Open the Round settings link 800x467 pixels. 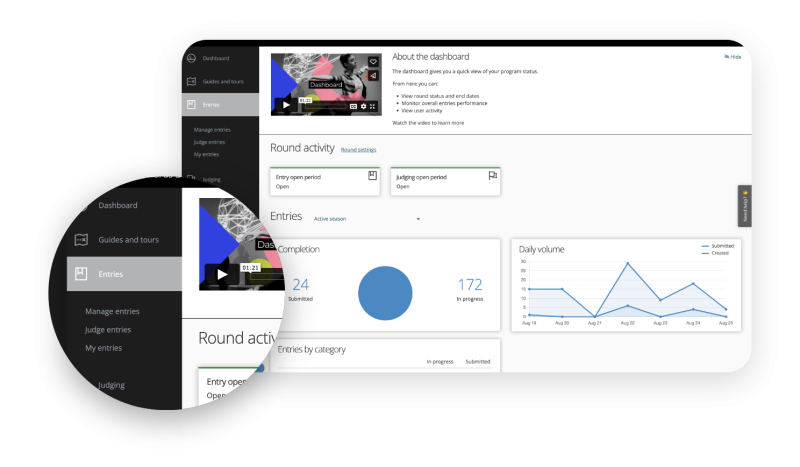click(x=358, y=149)
